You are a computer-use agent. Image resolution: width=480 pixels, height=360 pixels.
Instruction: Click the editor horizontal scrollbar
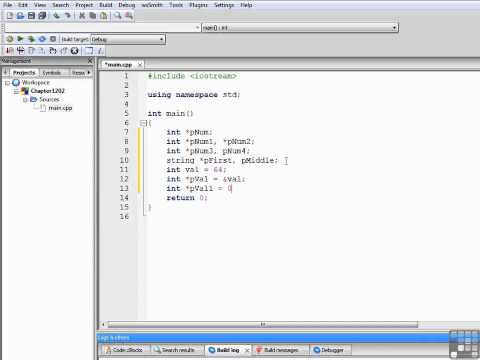(263, 324)
